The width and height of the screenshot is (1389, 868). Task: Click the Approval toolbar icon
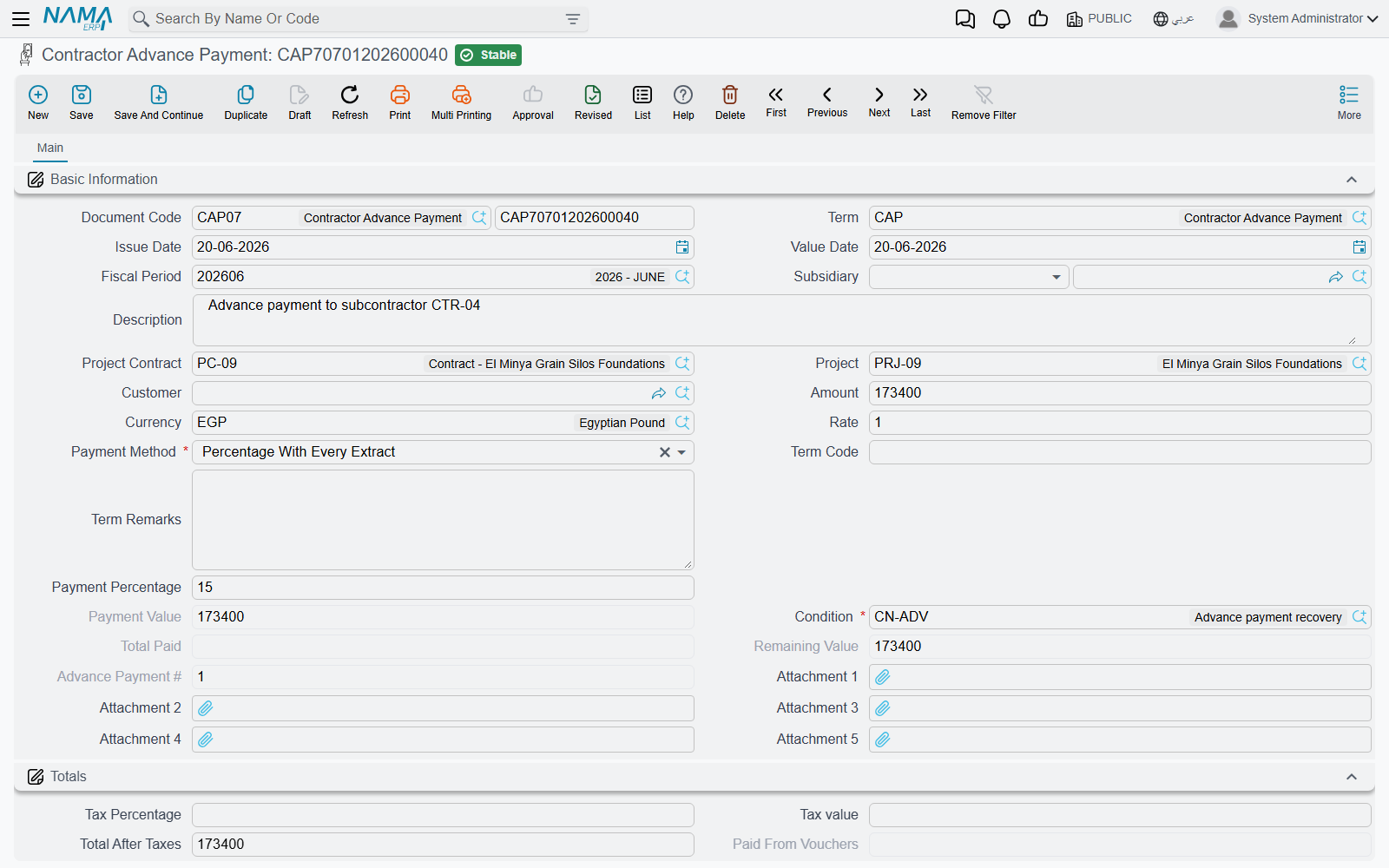tap(533, 102)
